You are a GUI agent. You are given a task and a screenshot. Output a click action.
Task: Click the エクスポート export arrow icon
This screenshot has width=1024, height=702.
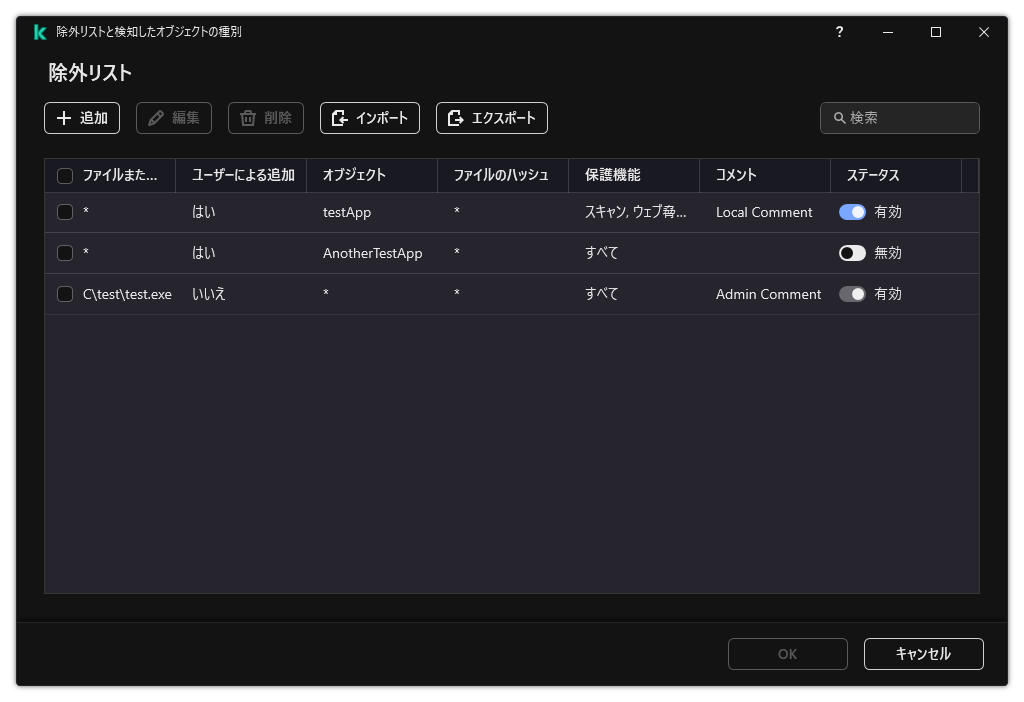[x=454, y=118]
